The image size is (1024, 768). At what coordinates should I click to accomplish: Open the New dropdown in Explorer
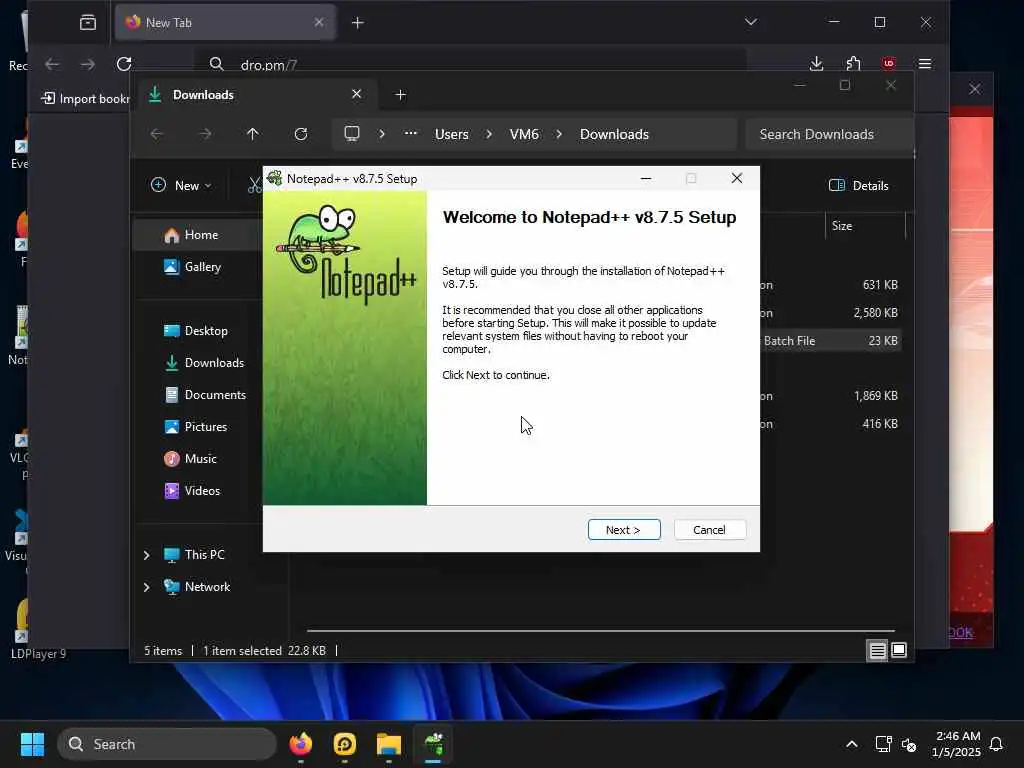(x=181, y=185)
